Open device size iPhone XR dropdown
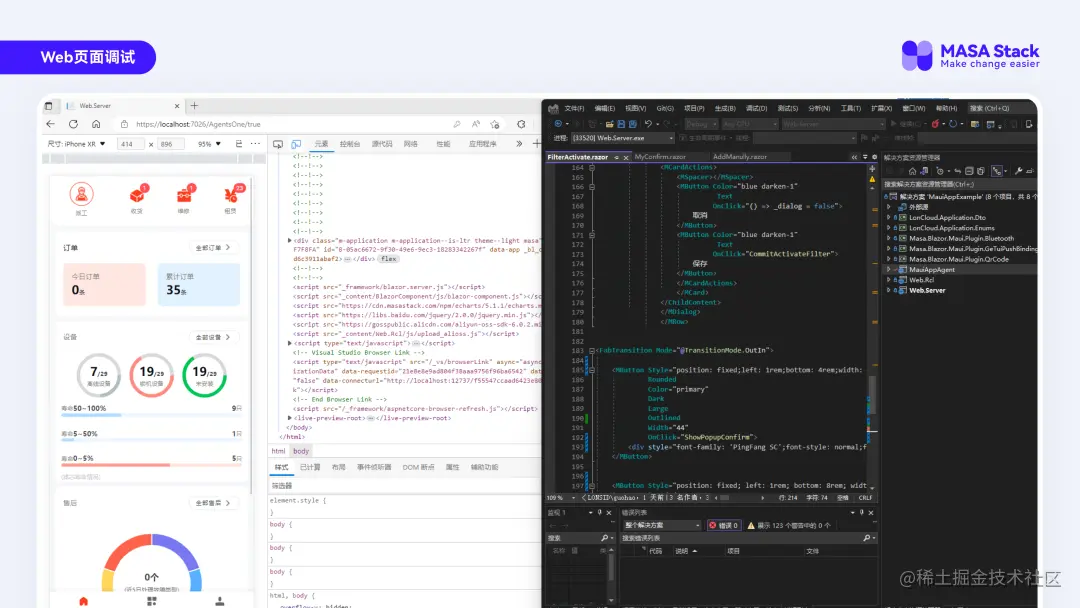The width and height of the screenshot is (1080, 608). click(76, 144)
